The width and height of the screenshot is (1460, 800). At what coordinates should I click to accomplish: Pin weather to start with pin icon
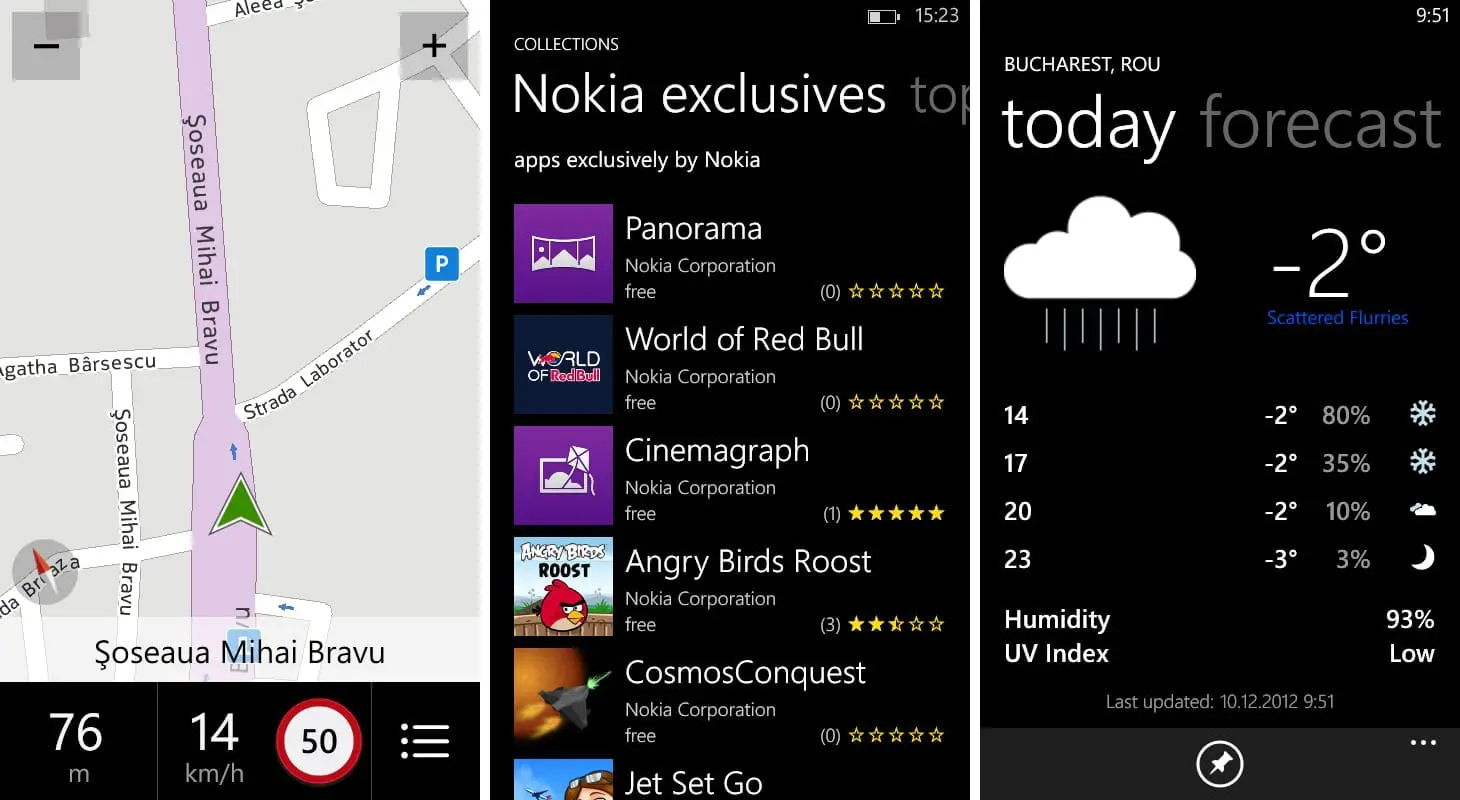pyautogui.click(x=1220, y=765)
